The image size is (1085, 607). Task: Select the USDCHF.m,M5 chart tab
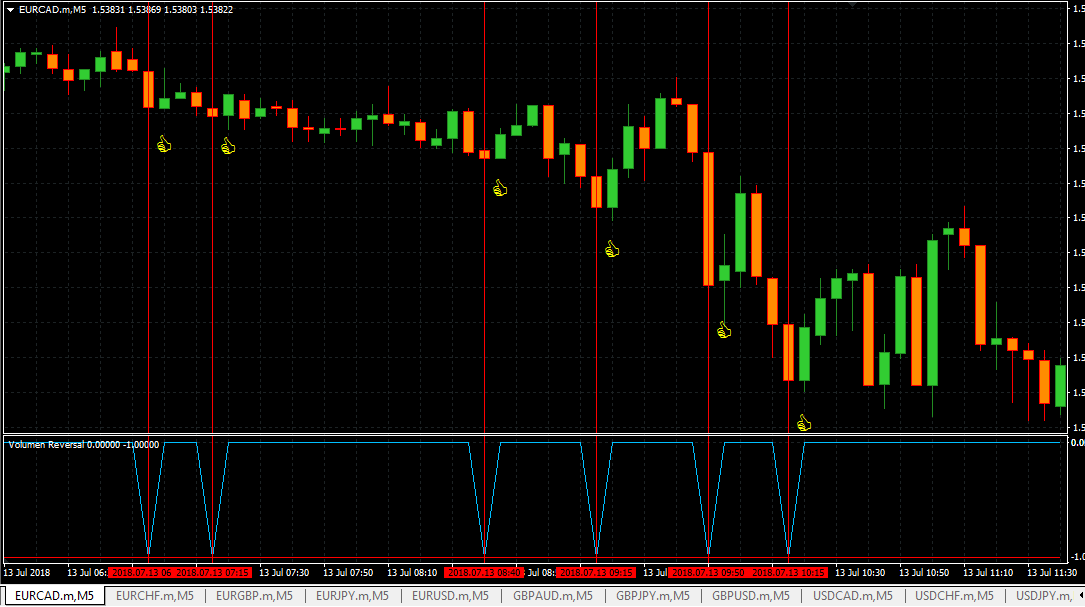954,595
